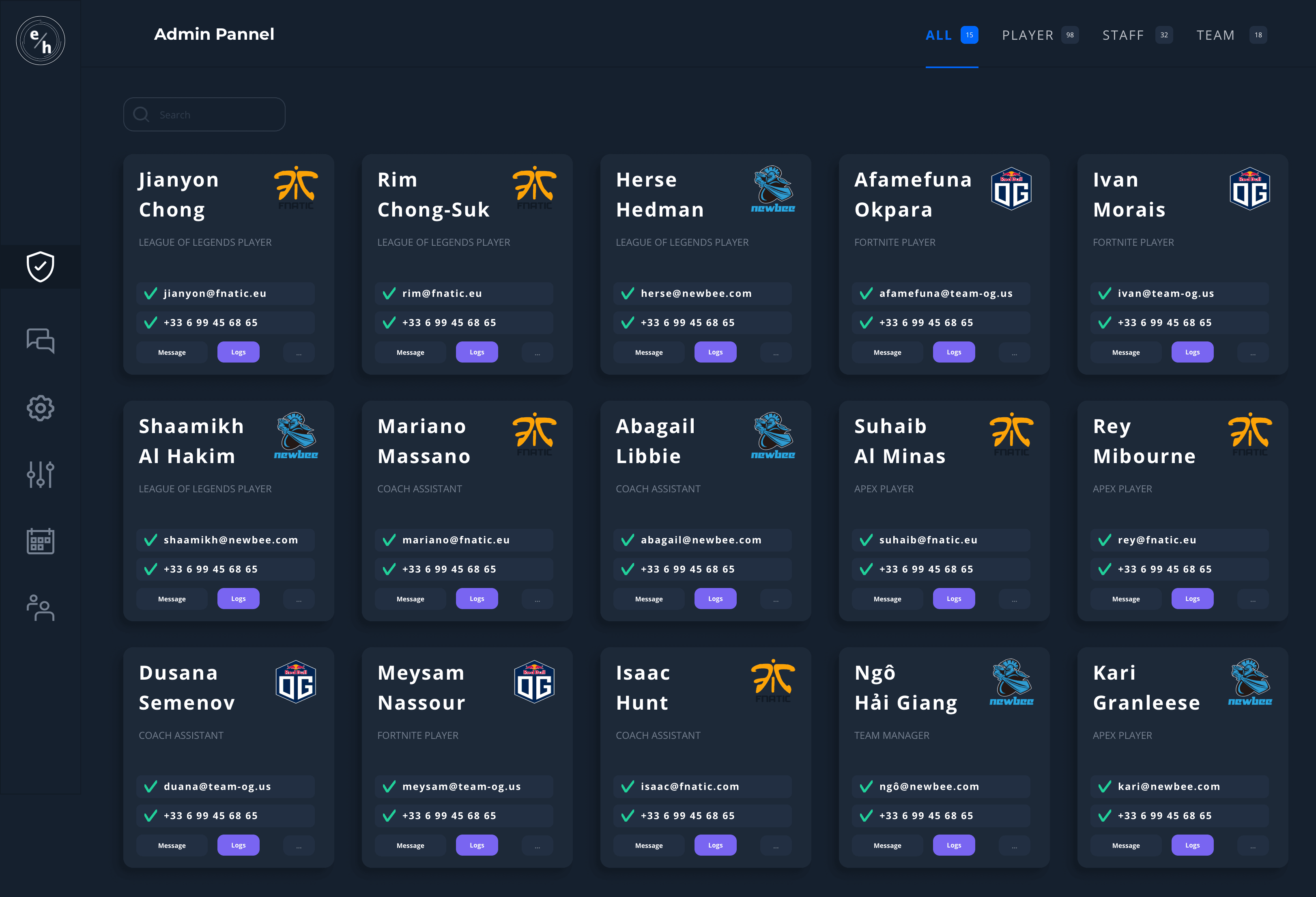Open the users panel at sidebar bottom
Screen dimensions: 1316x897
tap(40, 608)
